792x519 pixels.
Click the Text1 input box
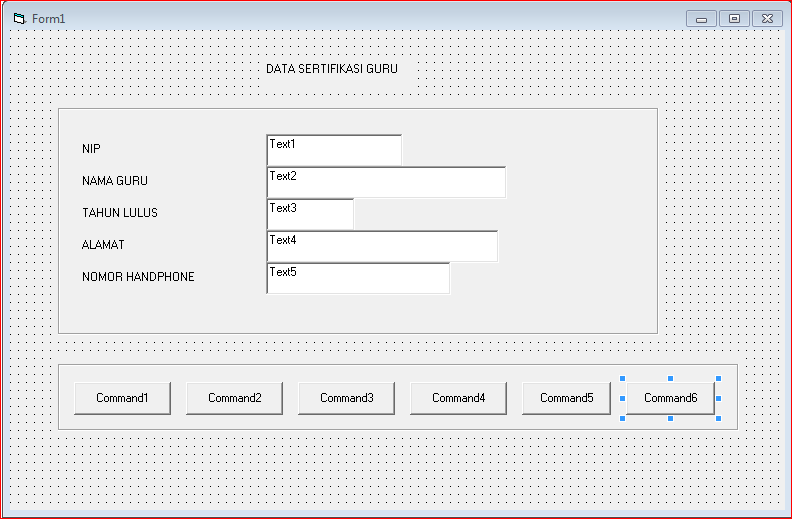[334, 150]
